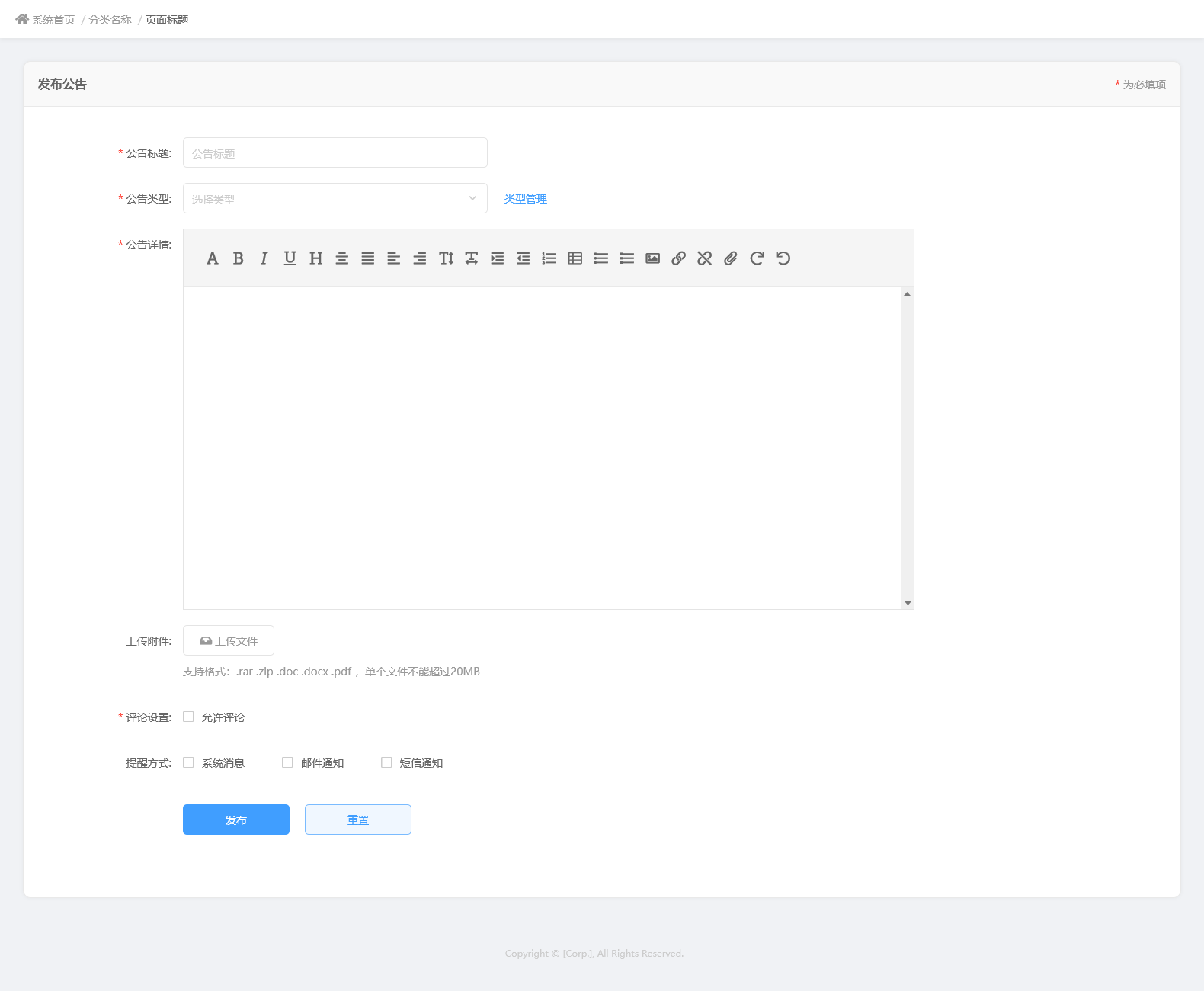
Task: Insert a table into the editor
Action: tap(575, 258)
